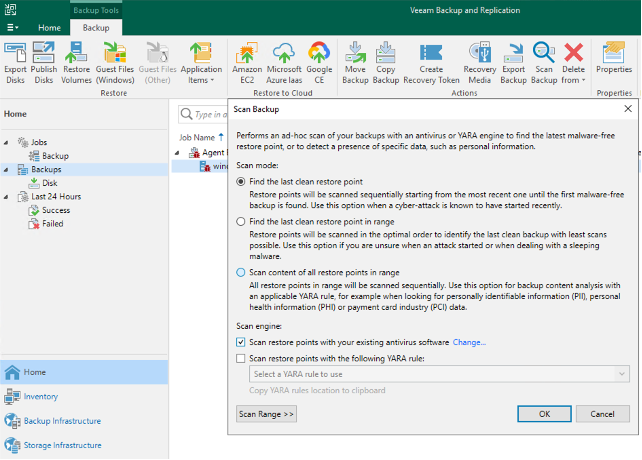Open the Home navigation view
Image resolution: width=642 pixels, height=460 pixels.
point(84,372)
